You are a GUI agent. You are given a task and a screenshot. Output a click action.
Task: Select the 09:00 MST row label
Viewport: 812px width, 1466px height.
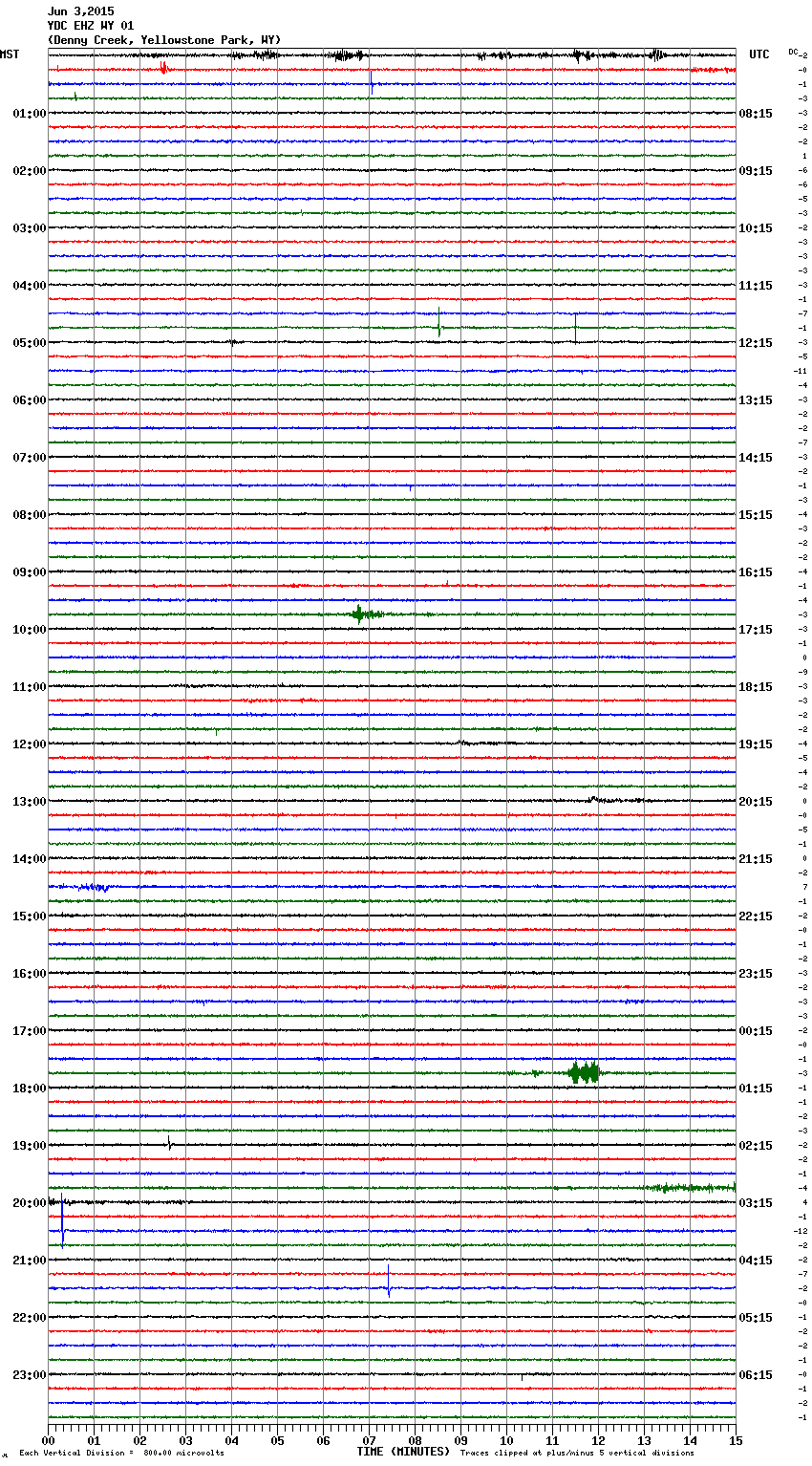click(x=30, y=572)
